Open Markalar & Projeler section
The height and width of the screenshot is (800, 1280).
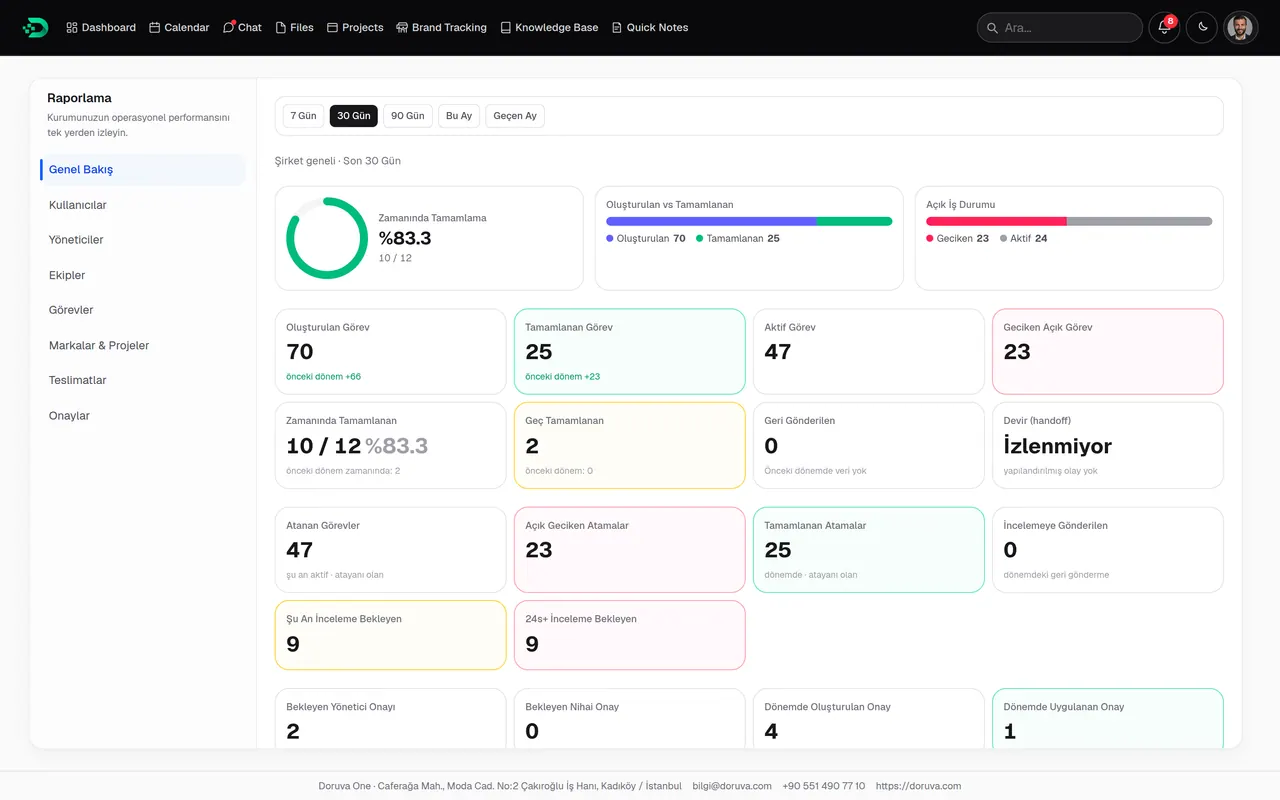143,345
